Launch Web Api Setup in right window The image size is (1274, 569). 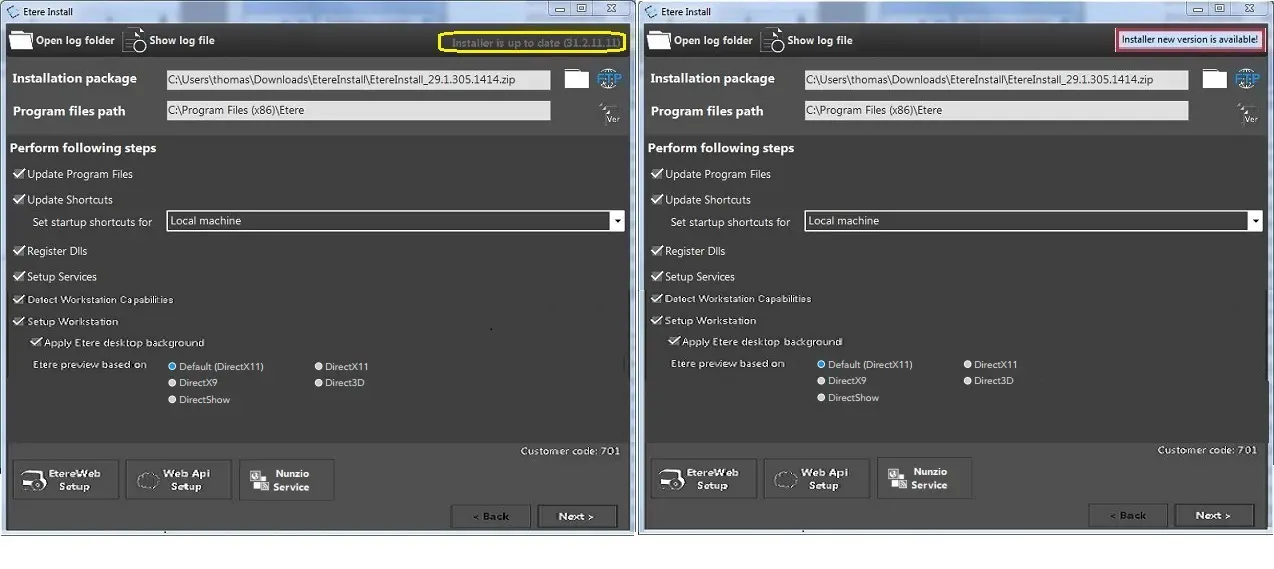click(814, 479)
